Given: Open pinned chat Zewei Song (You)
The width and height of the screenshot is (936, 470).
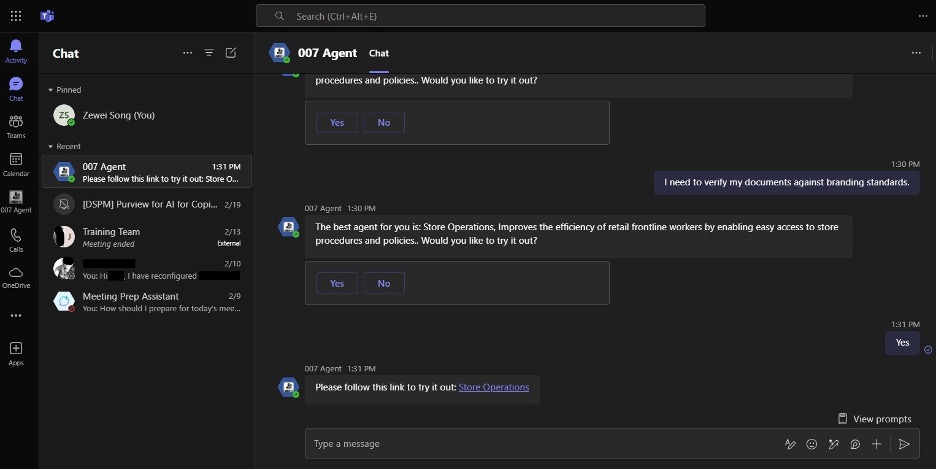Looking at the screenshot, I should (x=147, y=115).
